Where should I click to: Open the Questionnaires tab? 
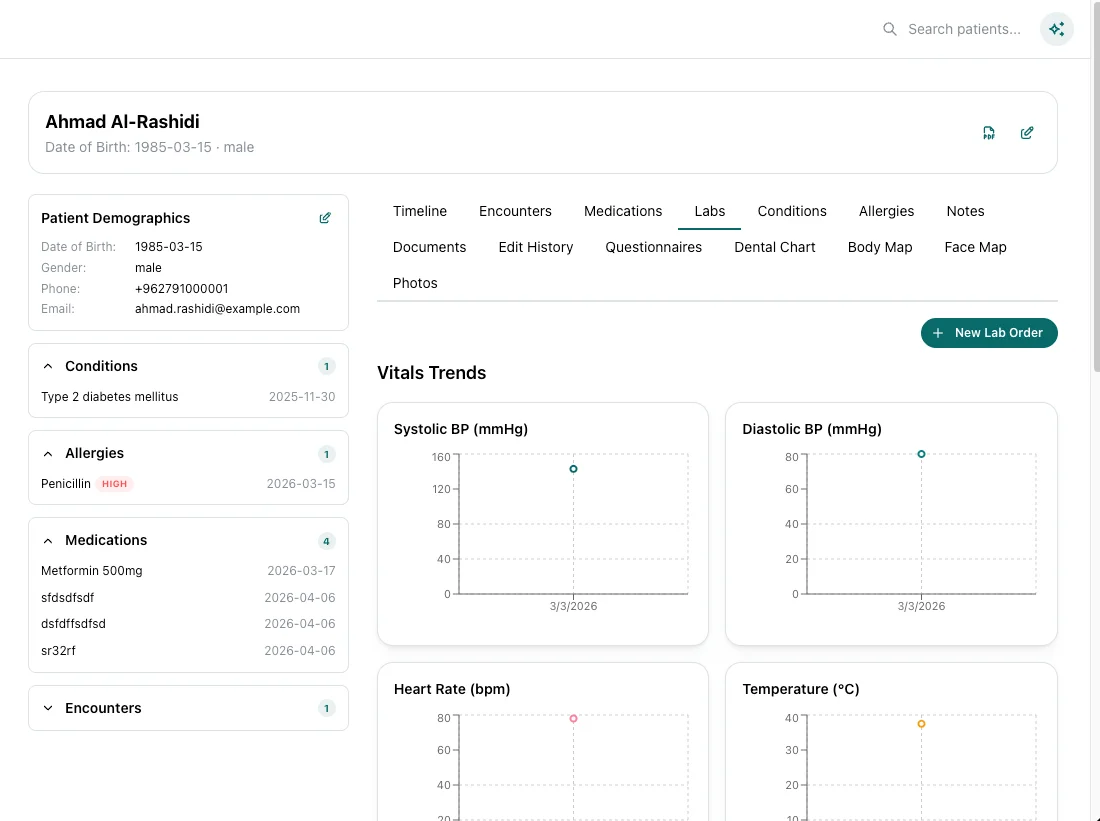click(654, 247)
